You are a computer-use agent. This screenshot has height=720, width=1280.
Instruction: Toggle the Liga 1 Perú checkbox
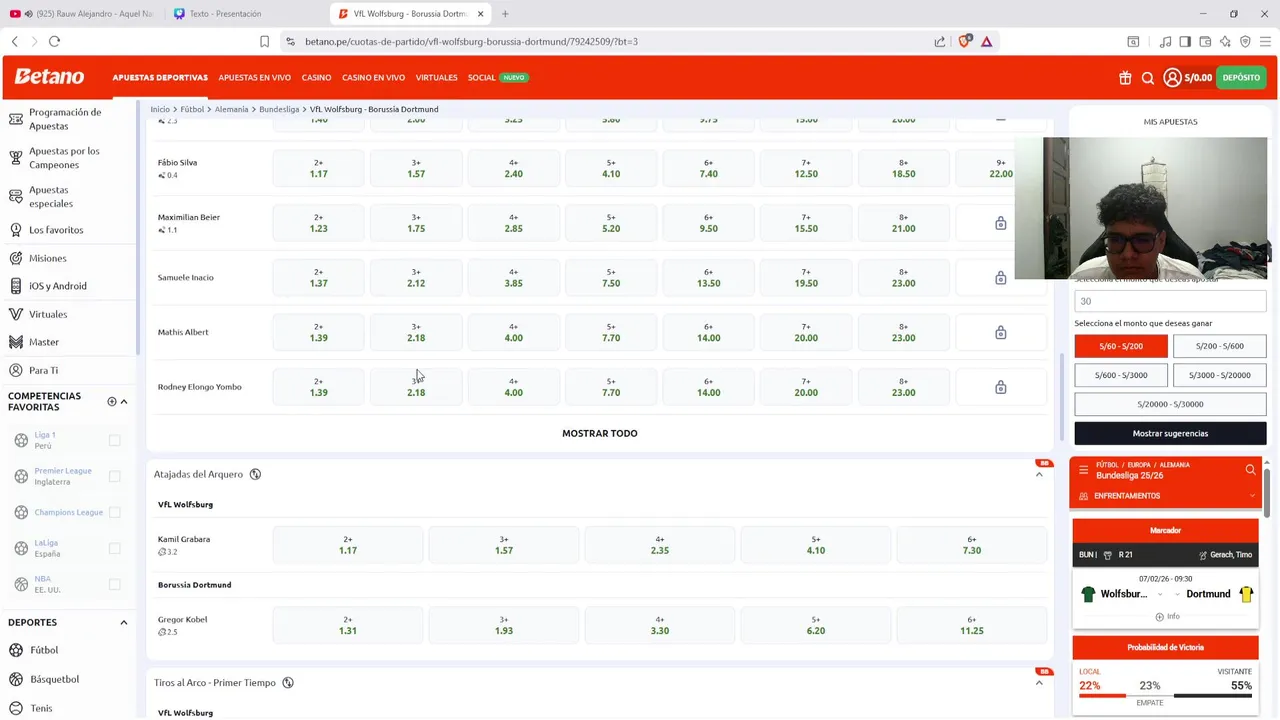(115, 440)
